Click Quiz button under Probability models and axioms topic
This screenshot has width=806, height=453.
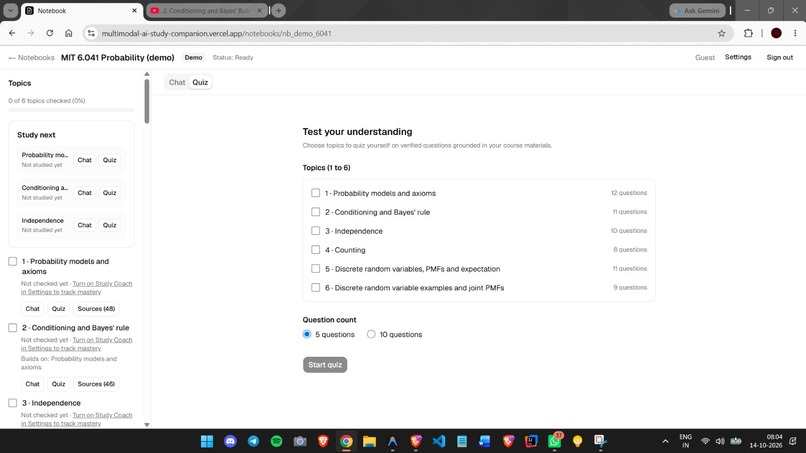coord(59,309)
